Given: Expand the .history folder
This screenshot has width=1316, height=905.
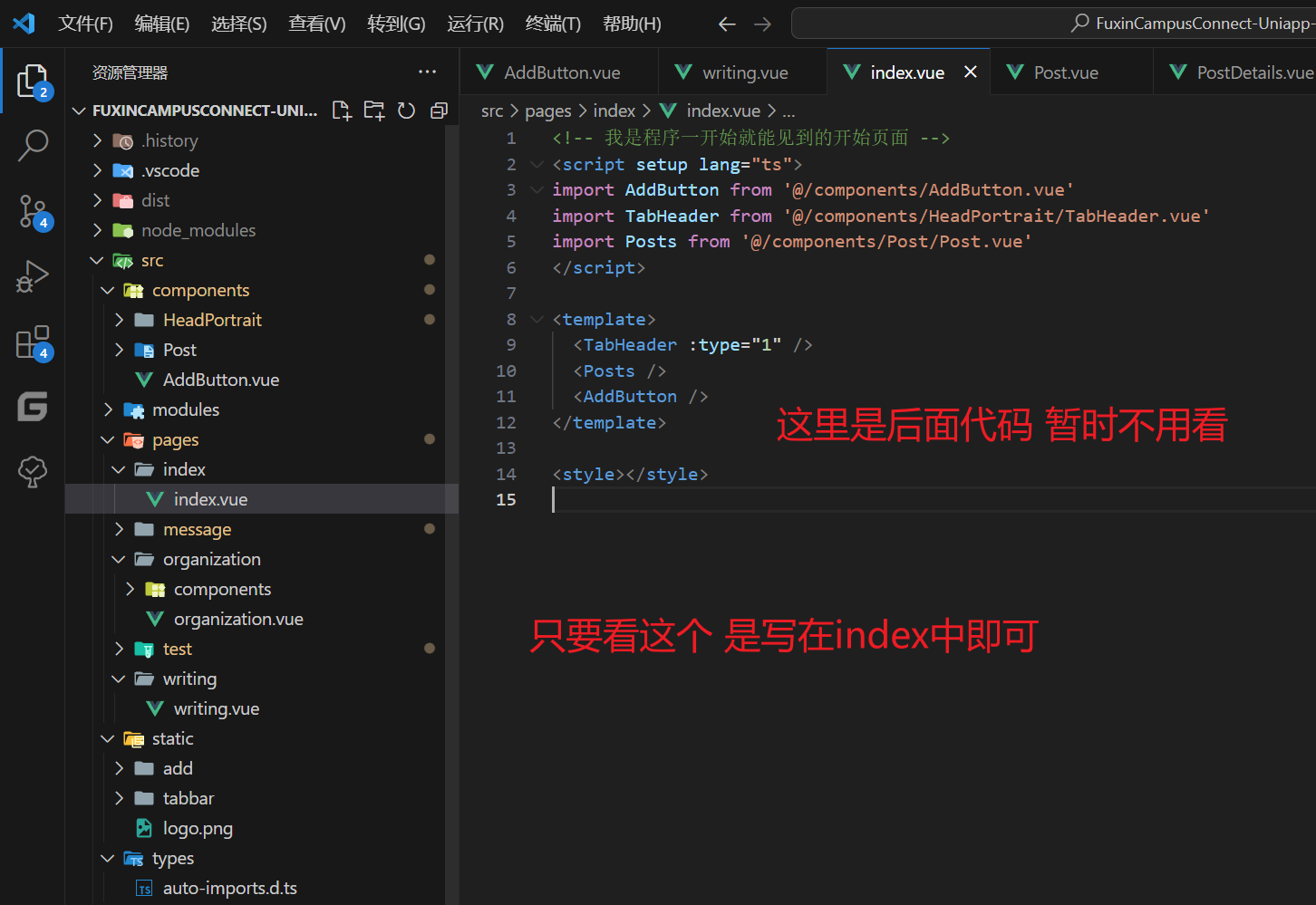Looking at the screenshot, I should click(x=98, y=140).
